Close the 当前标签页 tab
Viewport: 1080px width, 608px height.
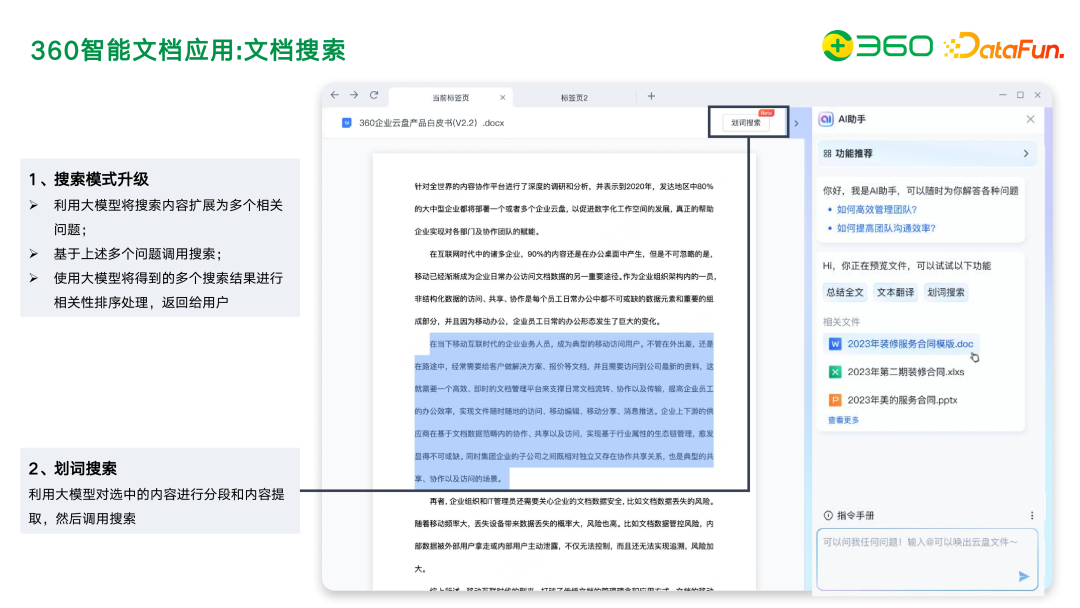tap(503, 98)
